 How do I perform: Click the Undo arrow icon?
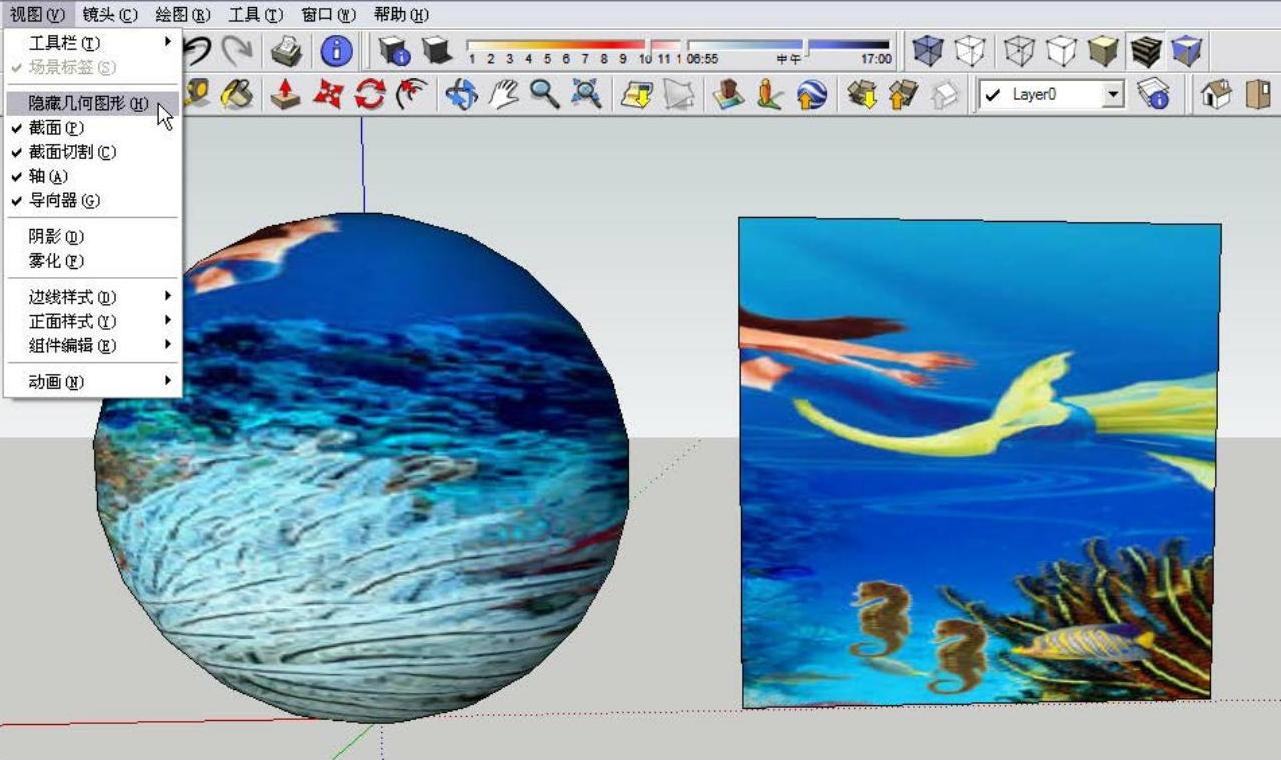[x=198, y=50]
